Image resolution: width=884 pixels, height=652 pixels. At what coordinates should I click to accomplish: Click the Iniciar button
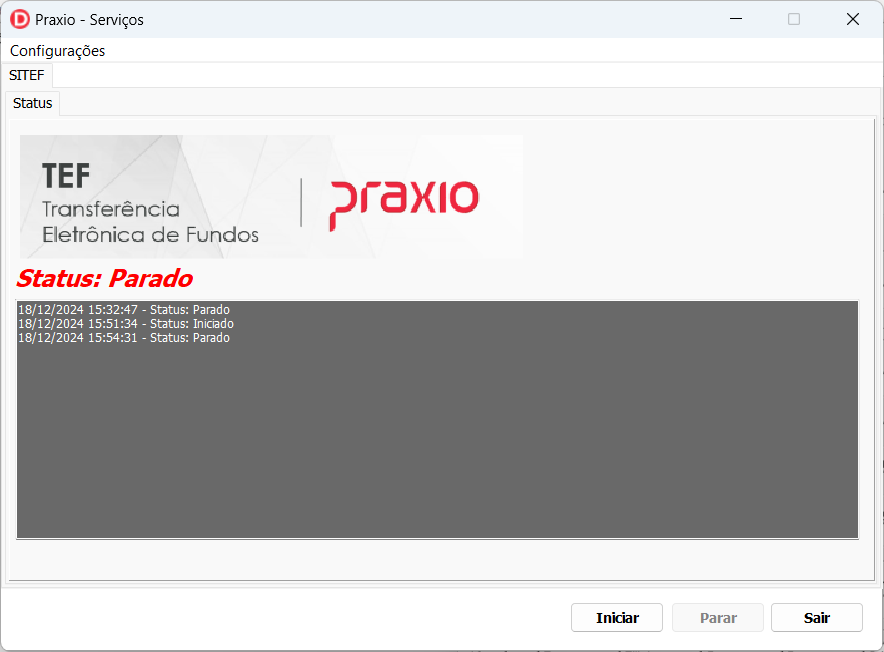pyautogui.click(x=617, y=618)
